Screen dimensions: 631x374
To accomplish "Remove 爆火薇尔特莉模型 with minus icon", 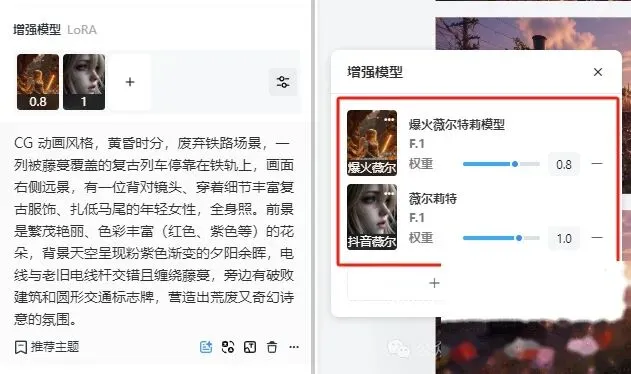I will tap(597, 164).
